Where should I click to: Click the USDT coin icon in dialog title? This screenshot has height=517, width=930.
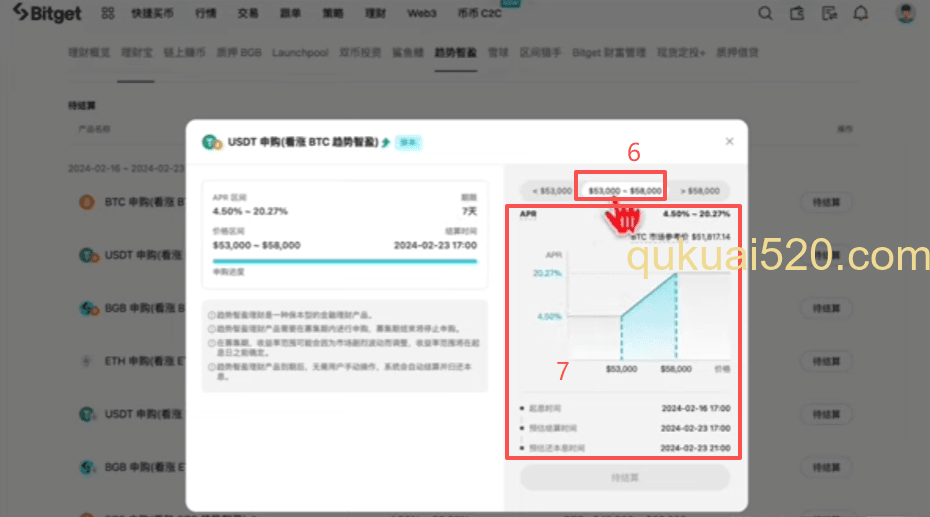click(x=212, y=142)
